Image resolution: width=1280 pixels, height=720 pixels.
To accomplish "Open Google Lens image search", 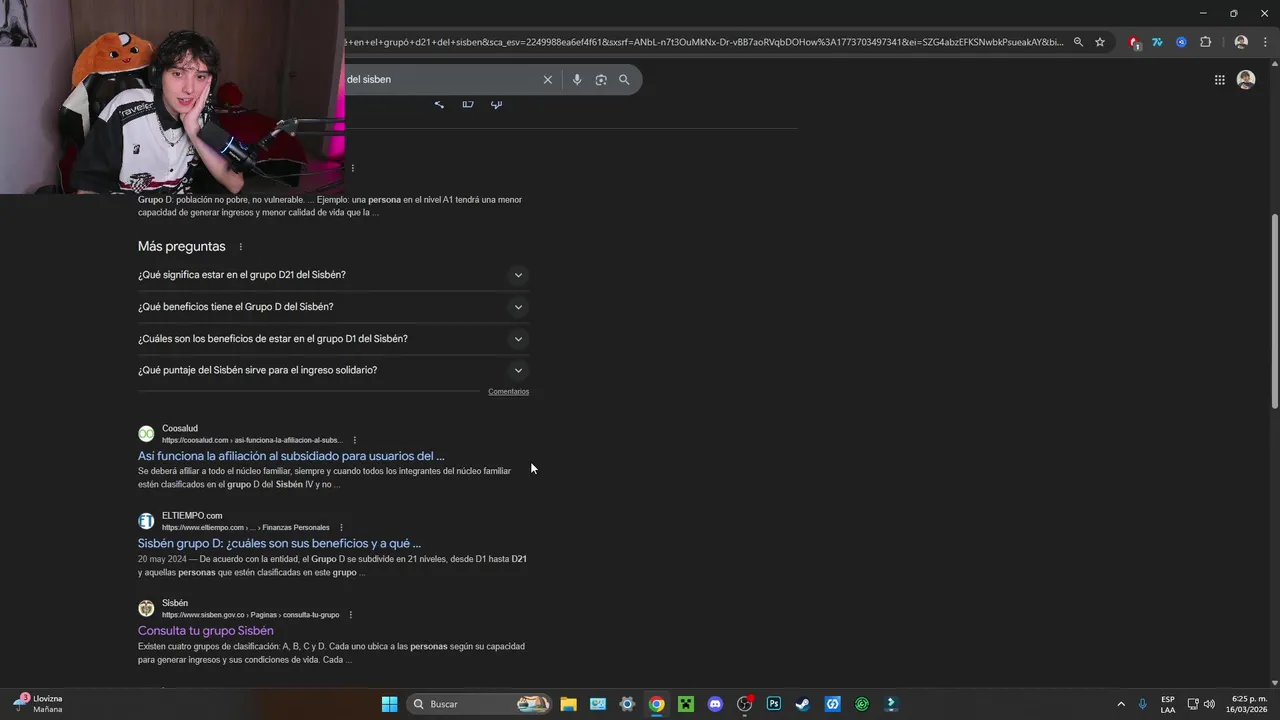I will point(601,80).
